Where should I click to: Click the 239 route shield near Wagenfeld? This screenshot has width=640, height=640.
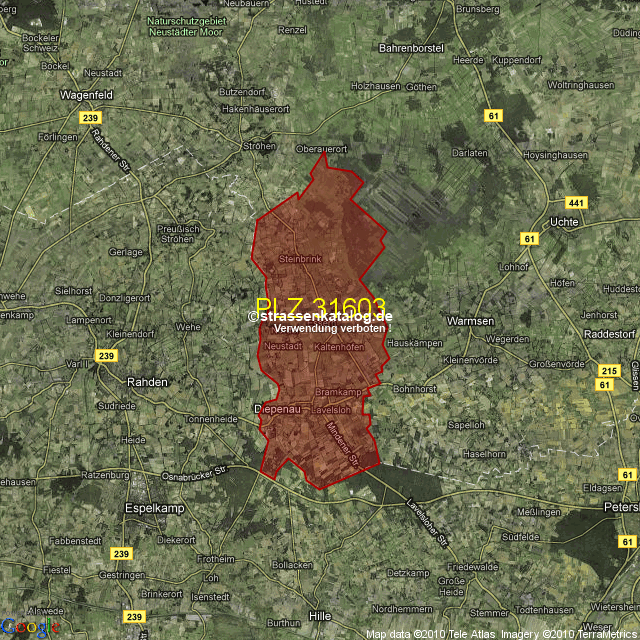tap(91, 118)
